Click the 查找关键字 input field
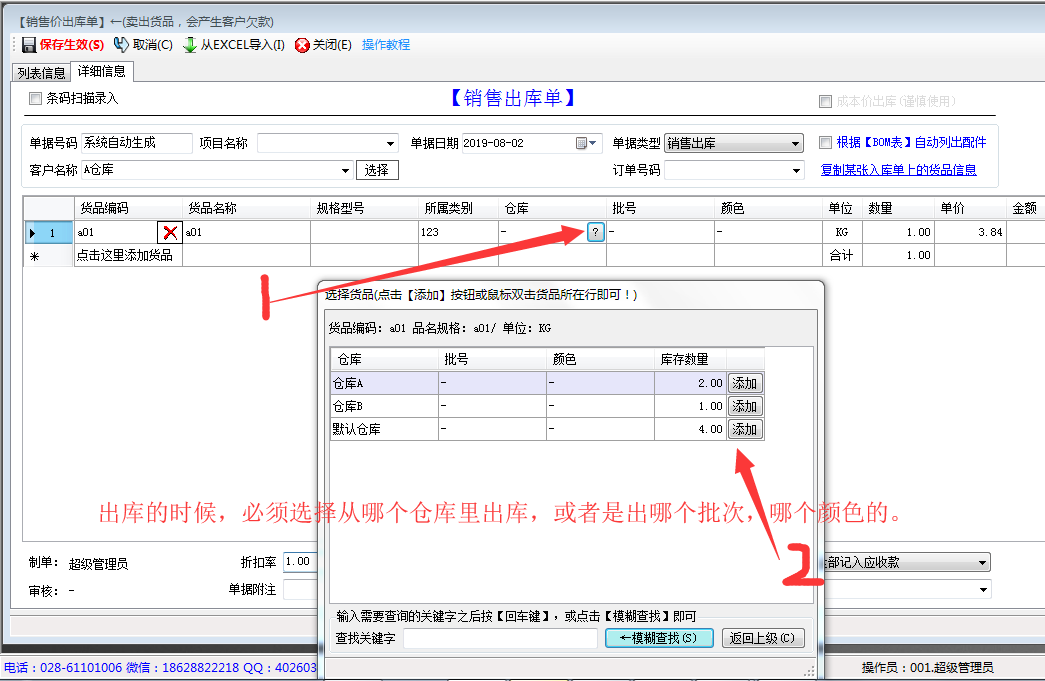Viewport: 1045px width, 681px height. pos(499,638)
